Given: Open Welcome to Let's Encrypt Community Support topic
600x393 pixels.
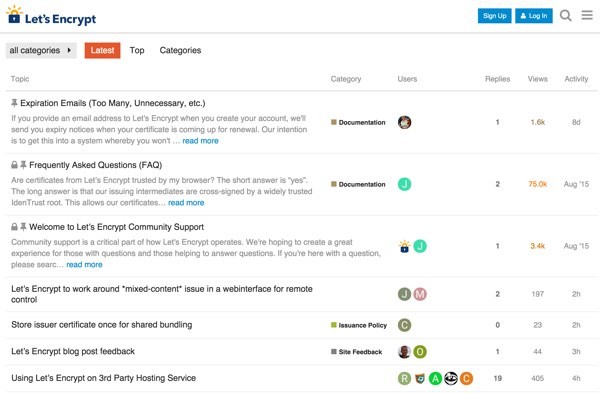Looking at the screenshot, I should [x=116, y=227].
